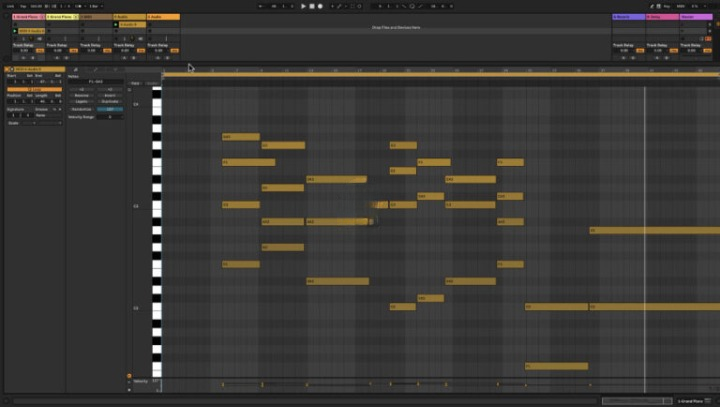The height and width of the screenshot is (407, 720).
Task: Open the Groove chooser dropdown
Action: (x=47, y=115)
